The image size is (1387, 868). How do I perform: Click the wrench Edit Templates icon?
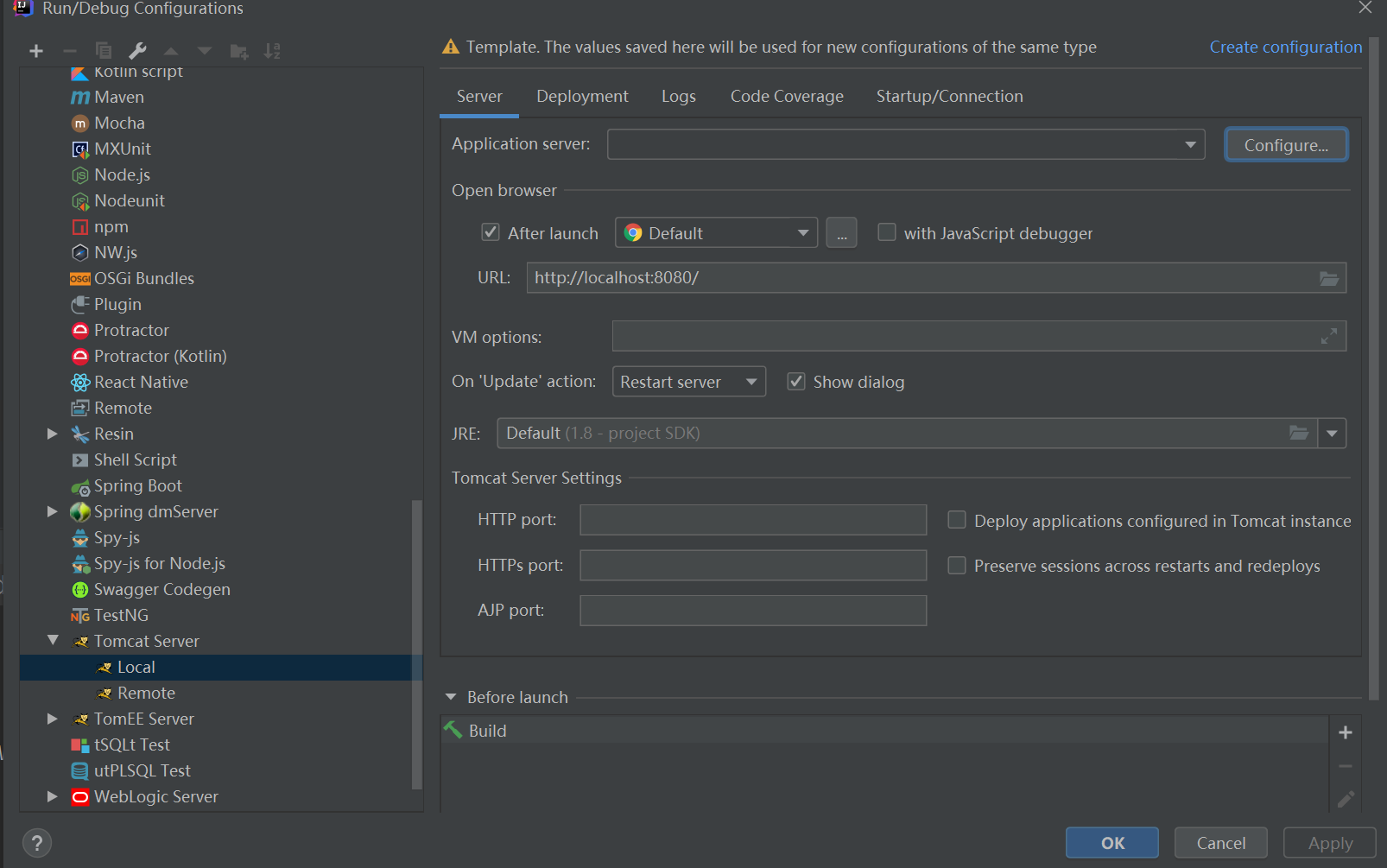137,51
